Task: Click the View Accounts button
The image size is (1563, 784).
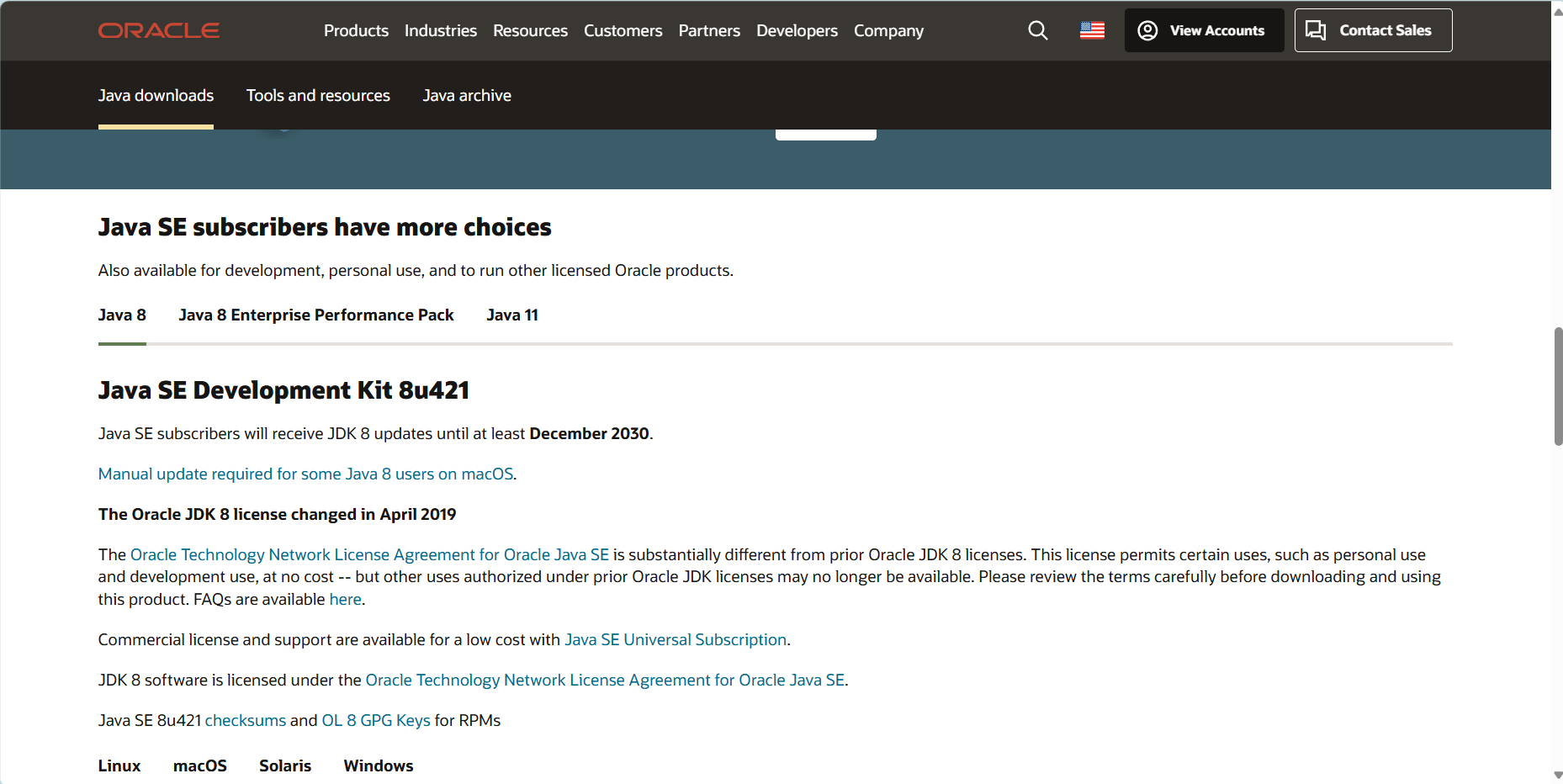Action: tap(1203, 31)
